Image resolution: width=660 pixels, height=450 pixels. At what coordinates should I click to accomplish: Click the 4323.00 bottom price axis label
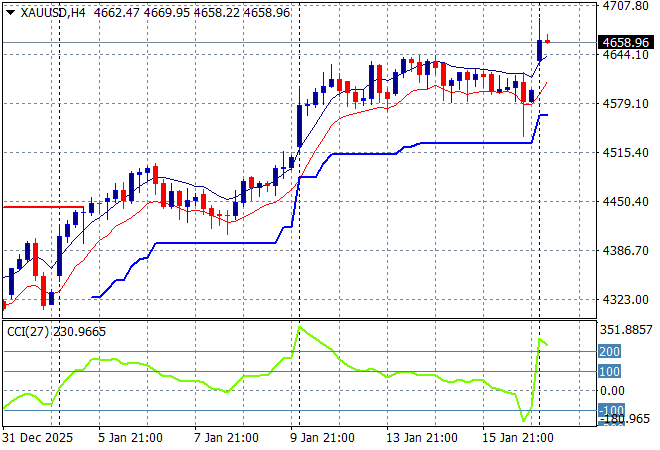point(625,299)
